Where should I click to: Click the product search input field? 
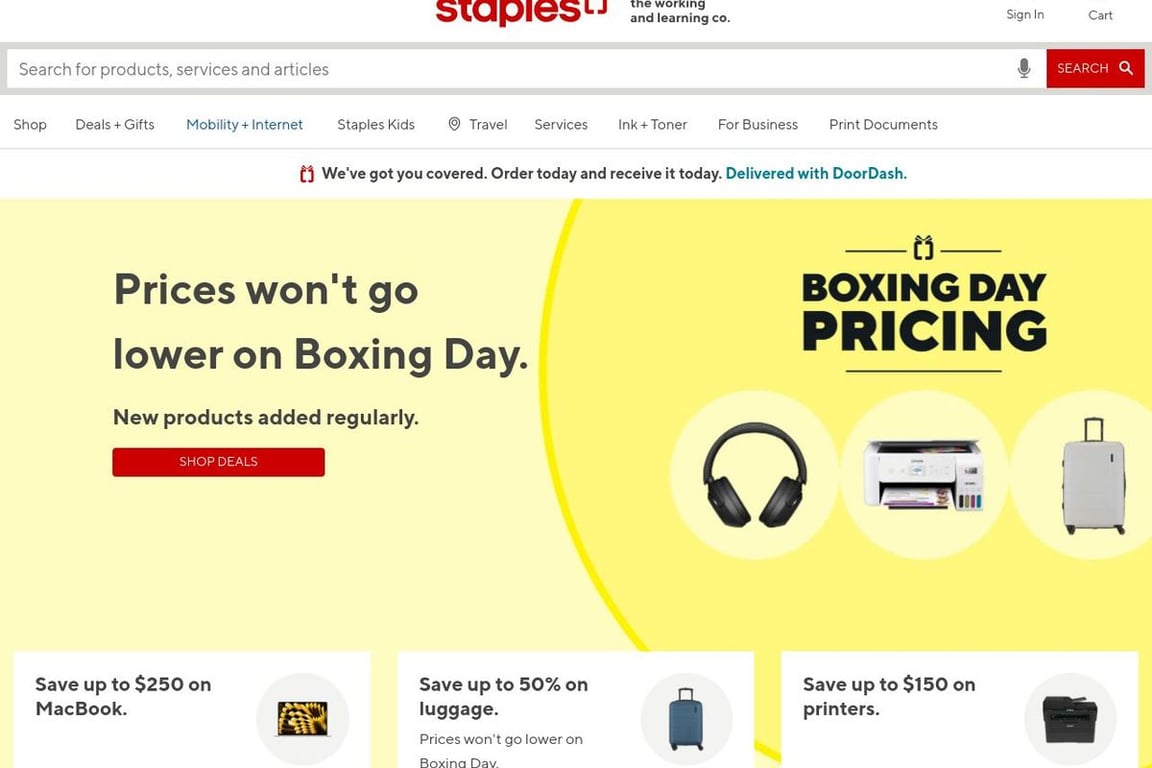[x=400, y=68]
